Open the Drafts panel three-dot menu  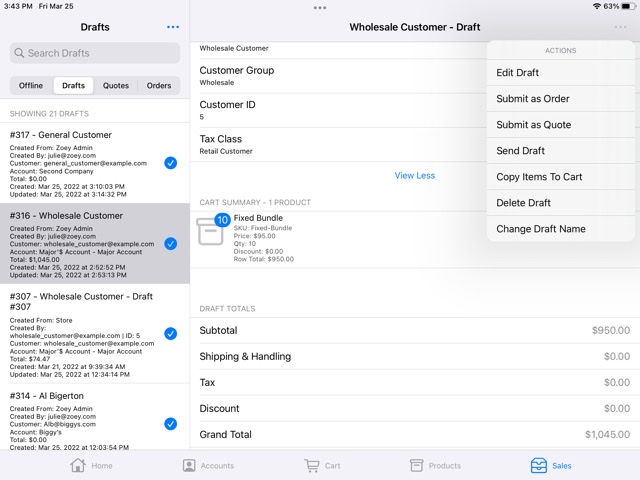[173, 27]
